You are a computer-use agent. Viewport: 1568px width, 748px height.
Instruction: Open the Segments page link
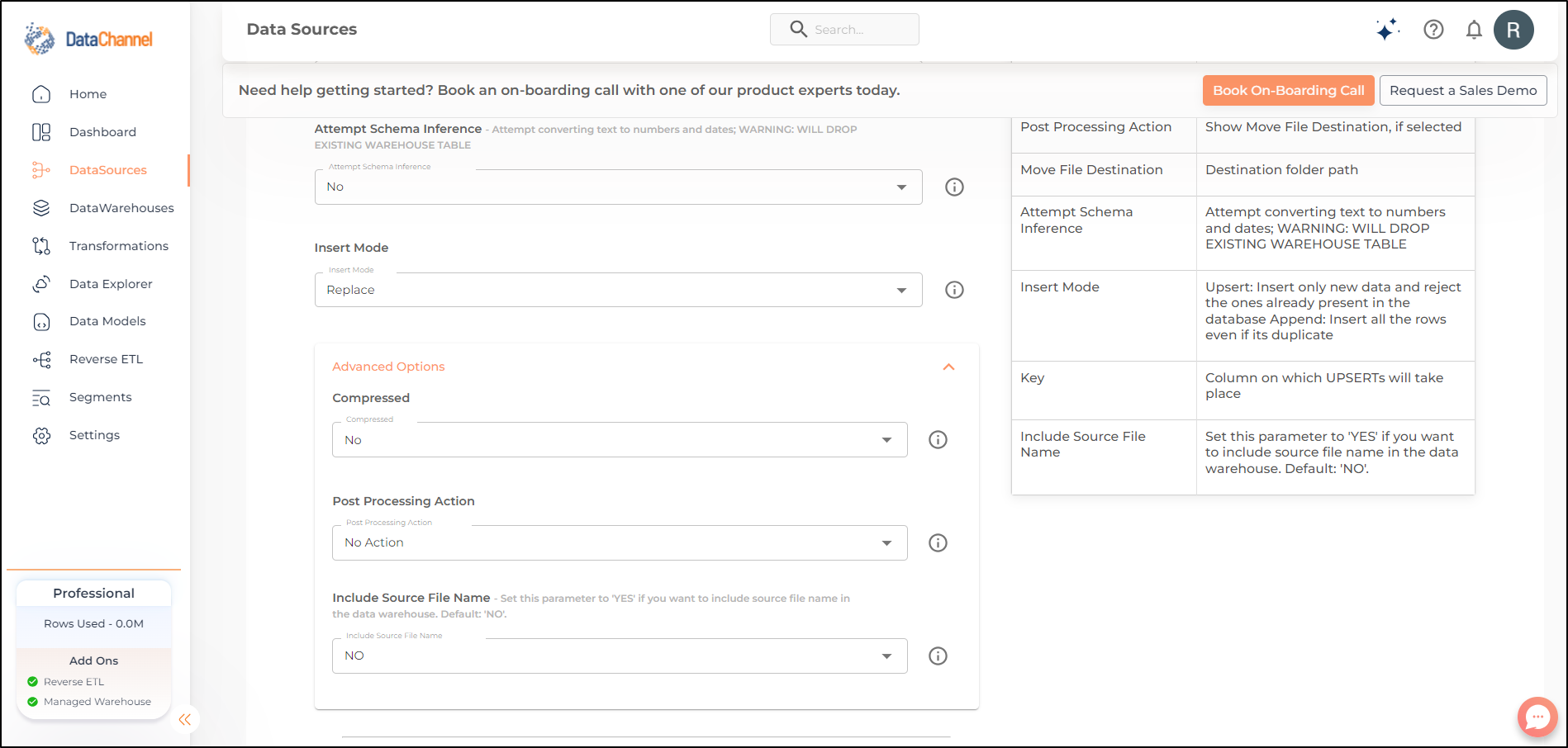(100, 397)
